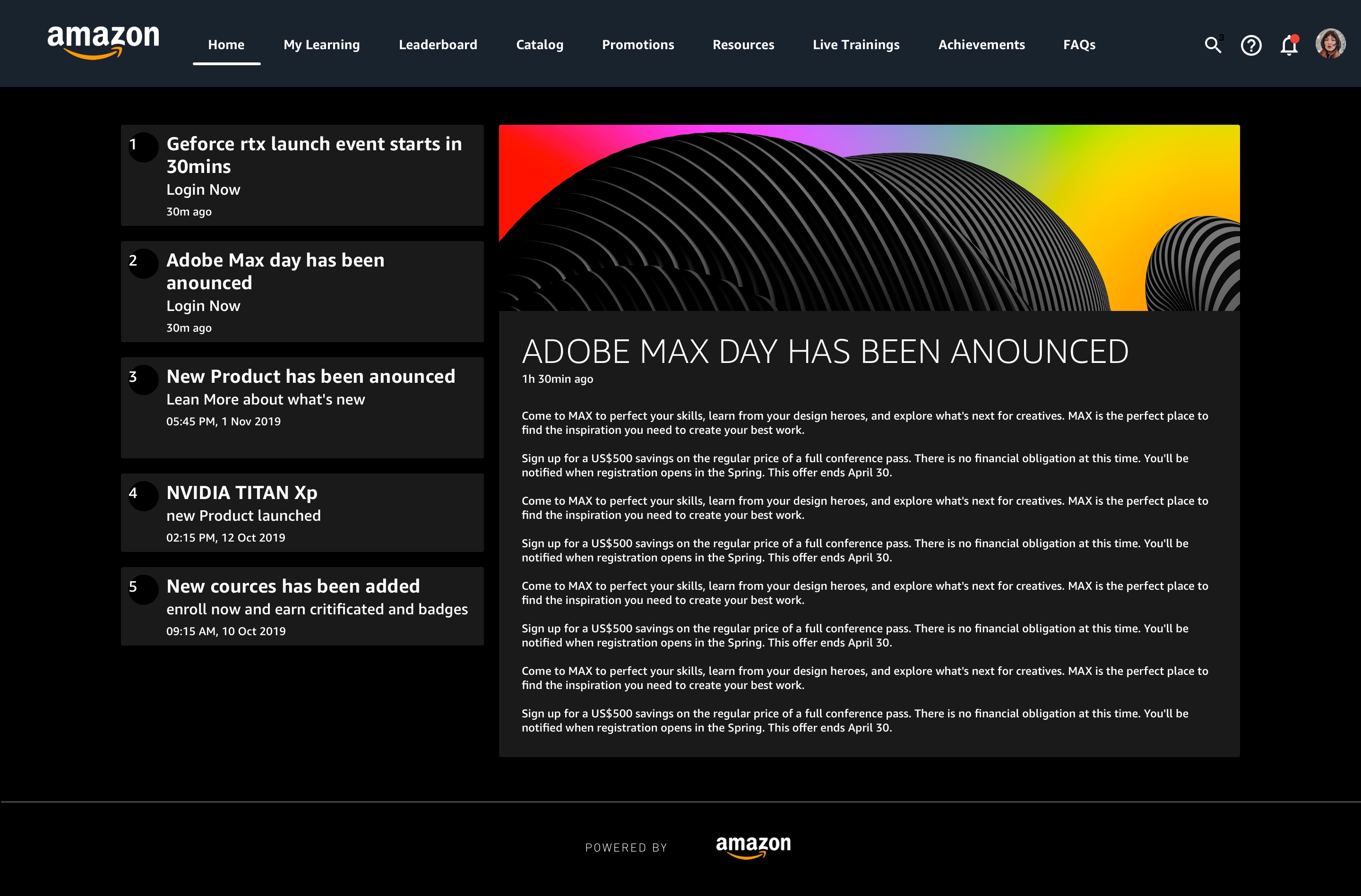The image size is (1361, 896).
Task: Click the Amazon logo in footer
Action: click(753, 847)
